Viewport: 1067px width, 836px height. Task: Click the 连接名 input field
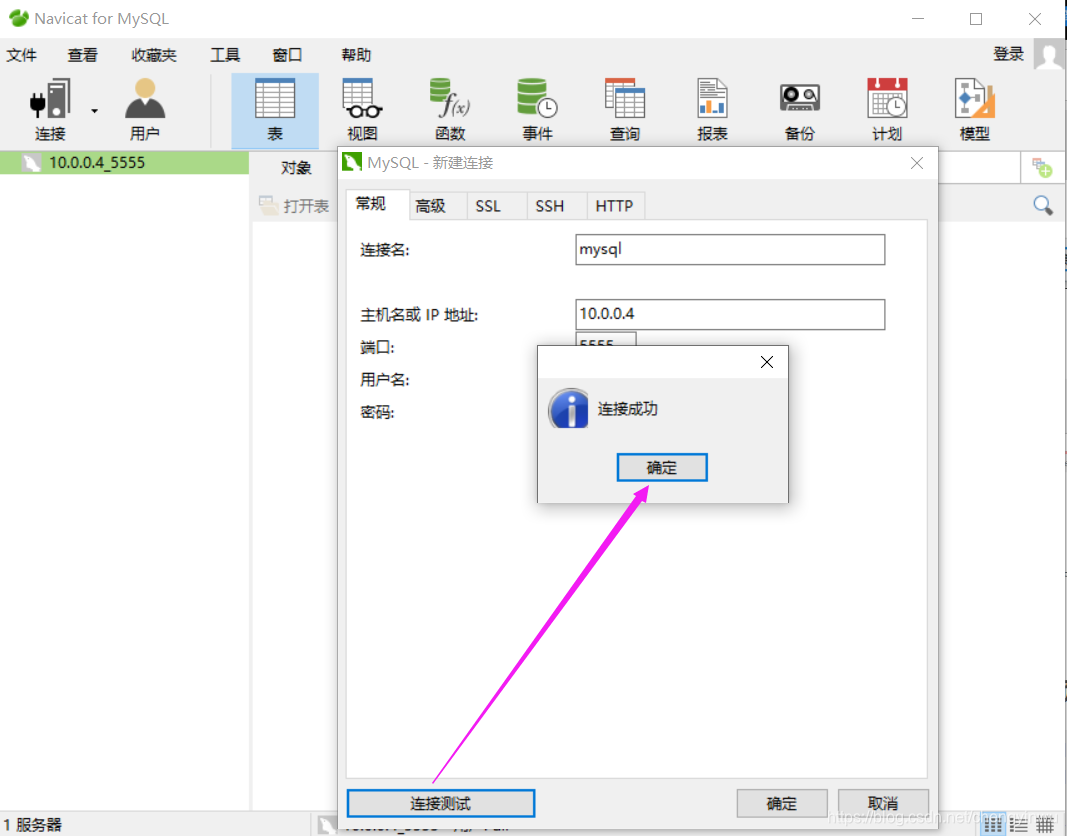730,250
